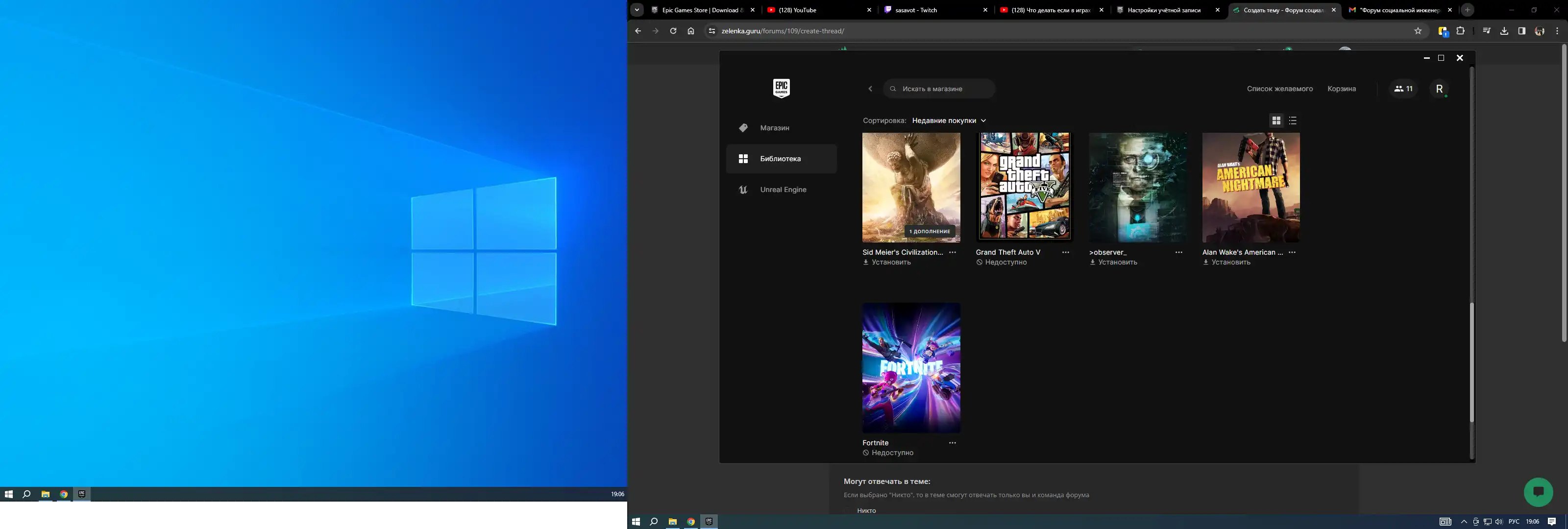Open Grand Theft Auto V cover art
1568x529 pixels.
click(x=1025, y=188)
